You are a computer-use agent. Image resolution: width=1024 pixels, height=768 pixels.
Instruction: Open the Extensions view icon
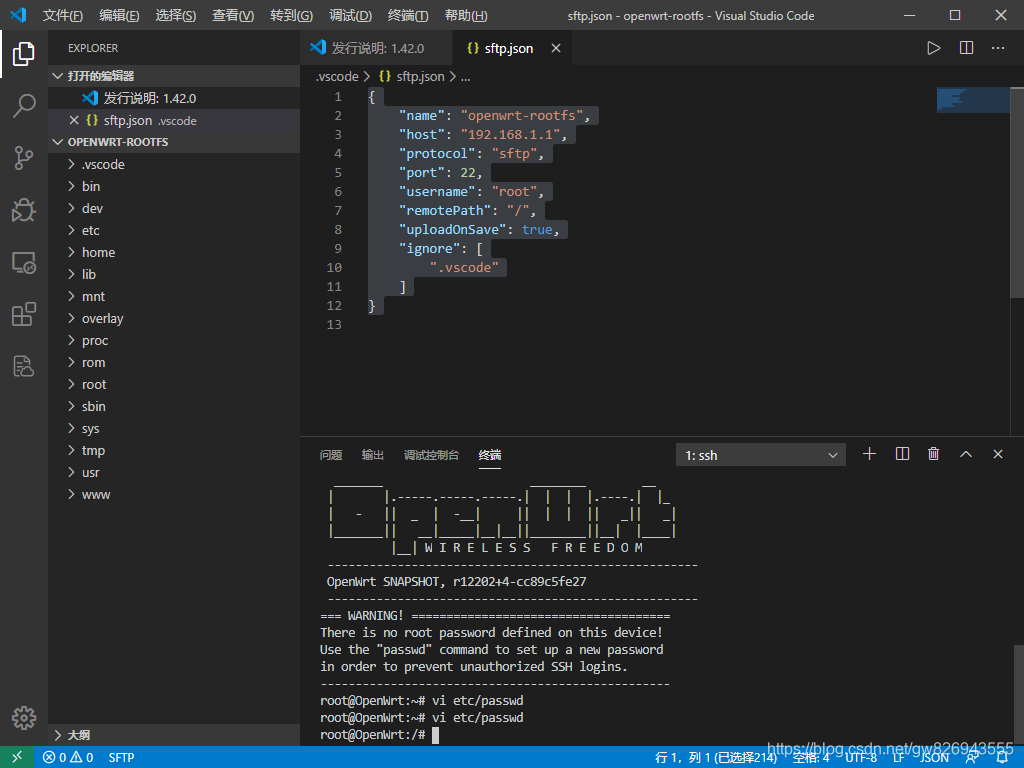24,314
